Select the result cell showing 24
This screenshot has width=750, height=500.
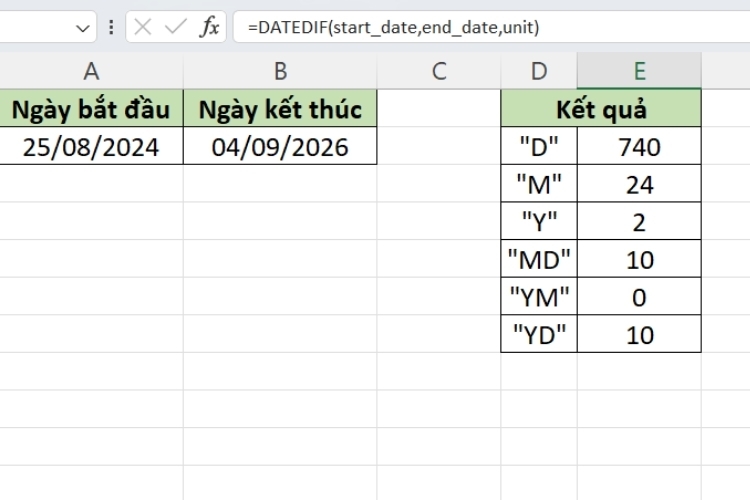pyautogui.click(x=640, y=184)
